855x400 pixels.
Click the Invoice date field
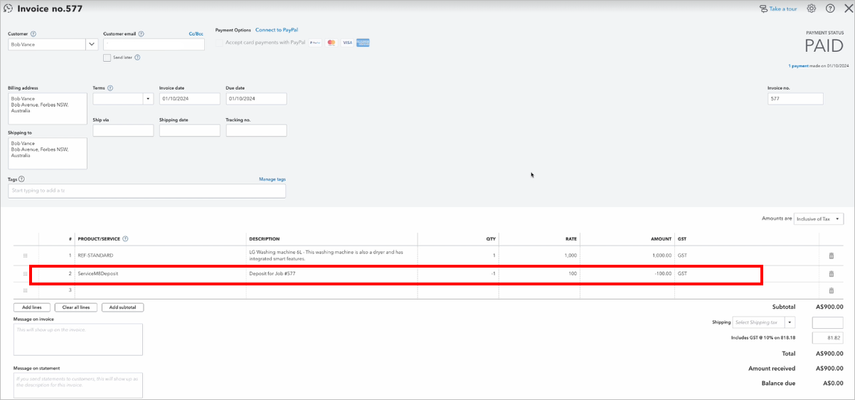[190, 99]
